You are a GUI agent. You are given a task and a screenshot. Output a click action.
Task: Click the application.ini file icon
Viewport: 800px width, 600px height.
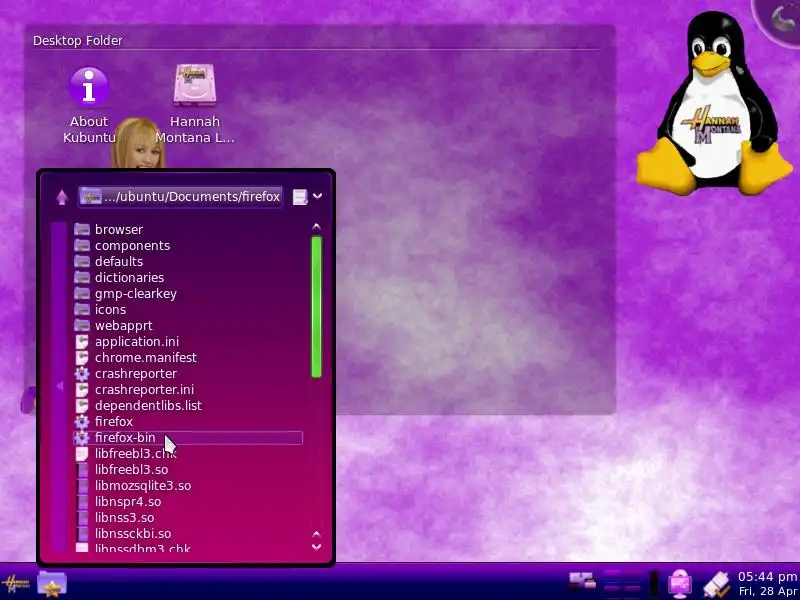point(82,342)
